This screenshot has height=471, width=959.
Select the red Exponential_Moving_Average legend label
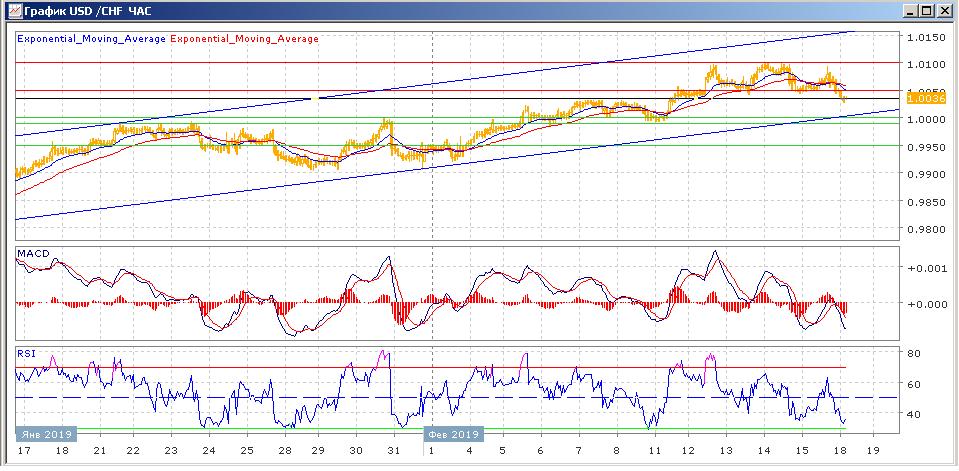tap(245, 39)
